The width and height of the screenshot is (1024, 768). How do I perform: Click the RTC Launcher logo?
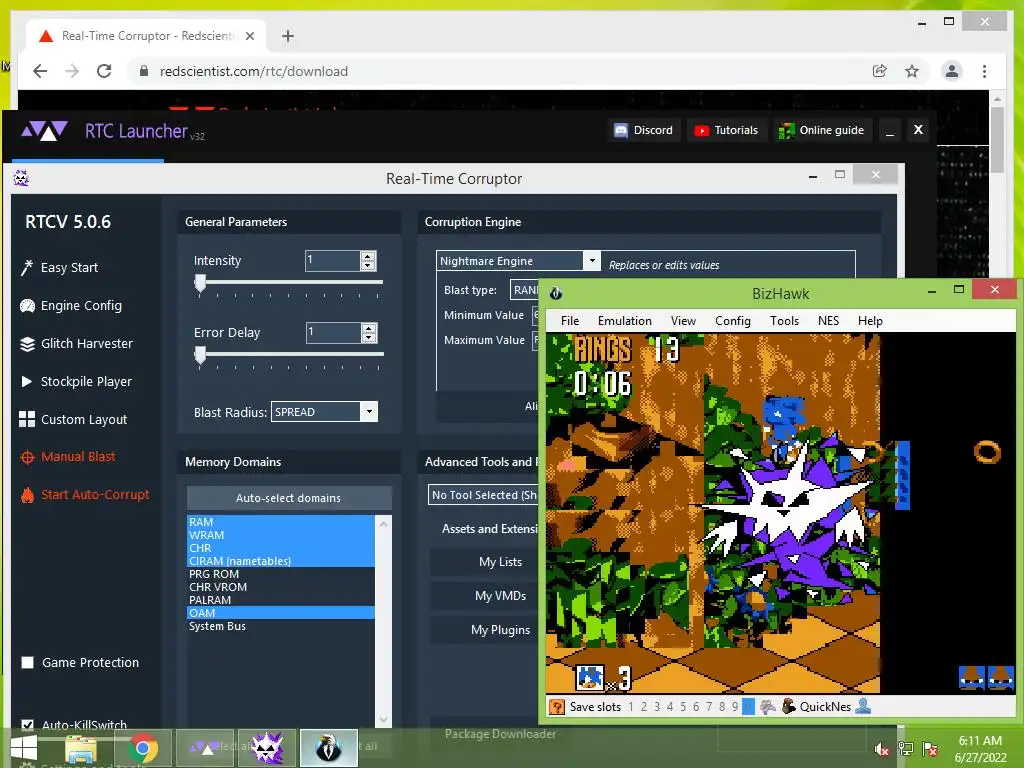pos(44,131)
